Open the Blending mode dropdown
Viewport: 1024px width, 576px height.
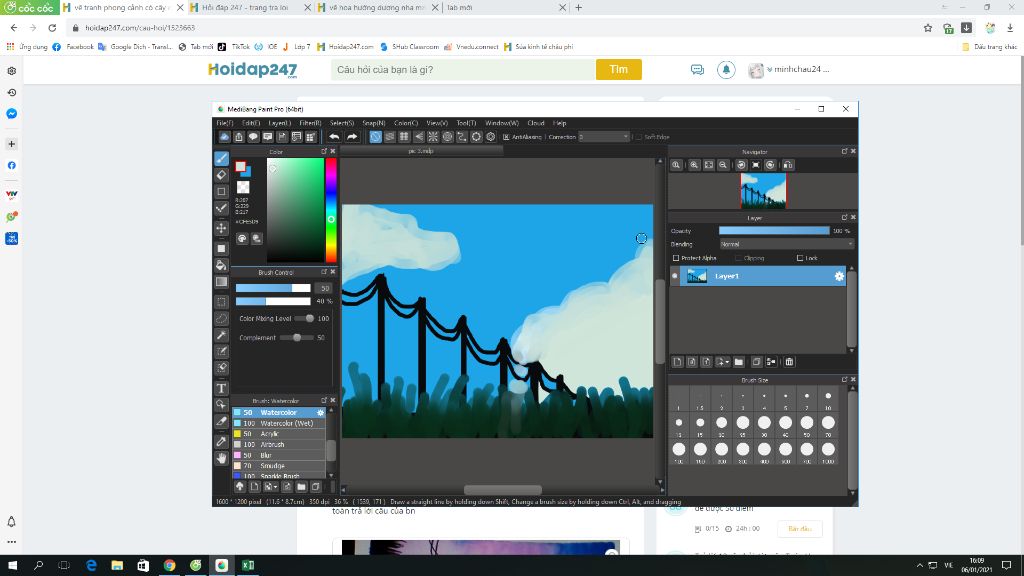[786, 244]
